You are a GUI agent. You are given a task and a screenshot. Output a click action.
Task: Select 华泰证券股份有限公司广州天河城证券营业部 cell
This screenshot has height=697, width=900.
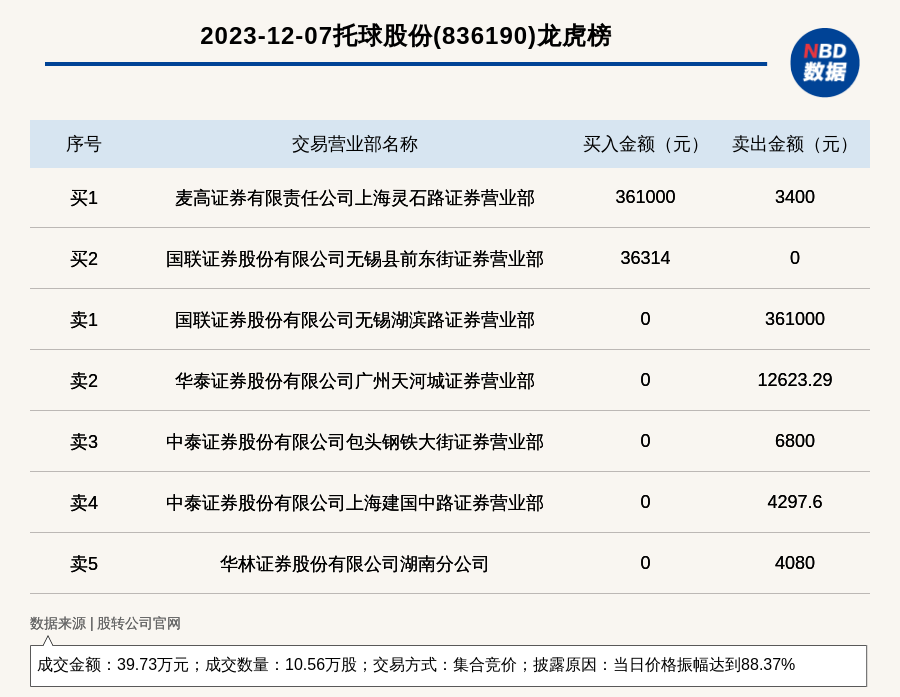click(x=355, y=381)
